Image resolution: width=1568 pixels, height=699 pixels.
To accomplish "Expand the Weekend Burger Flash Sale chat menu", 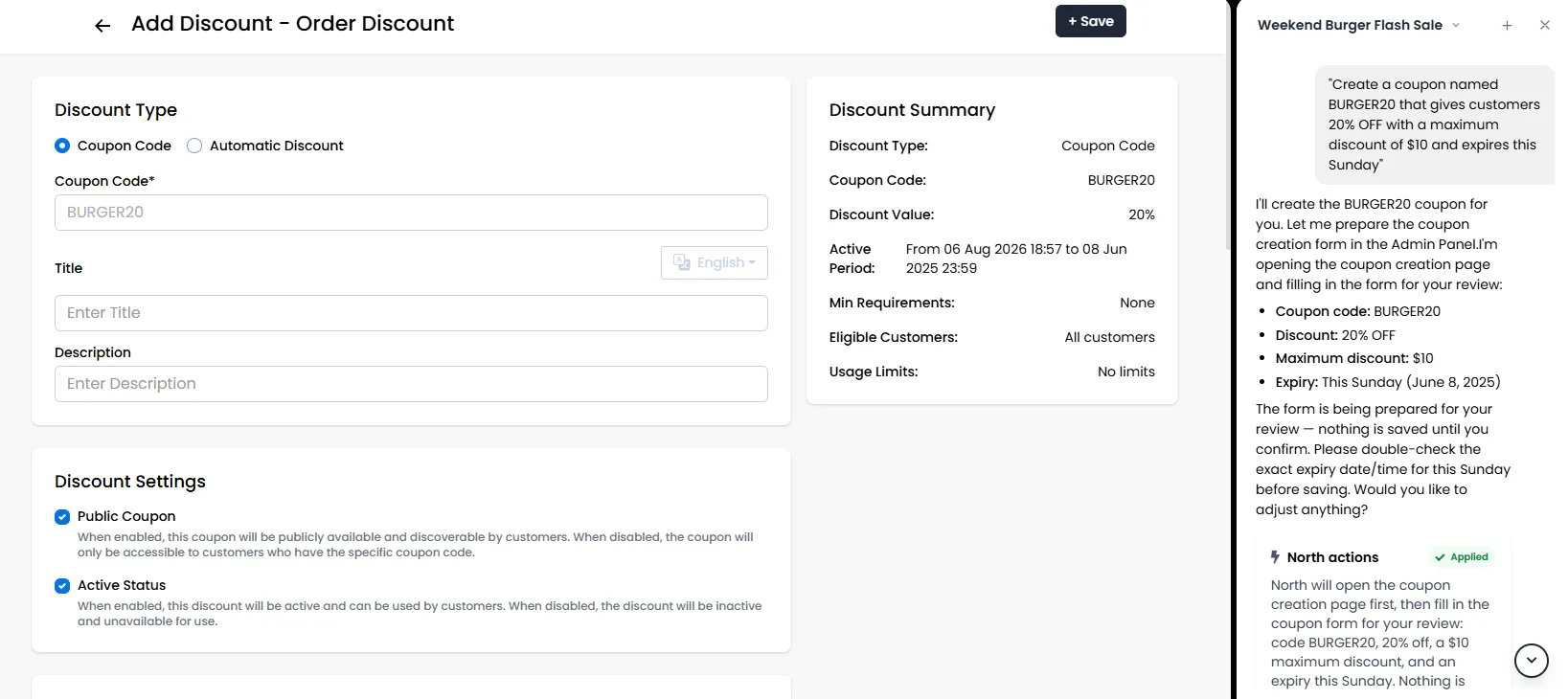I will click(1456, 25).
